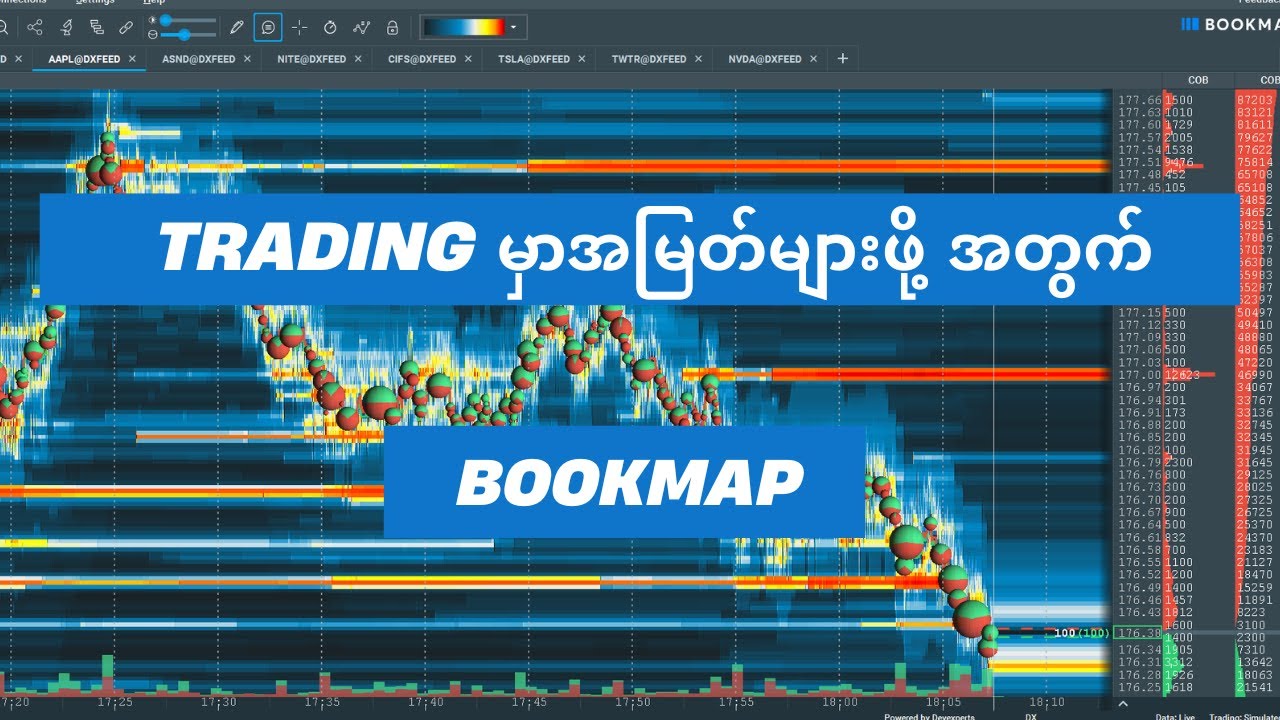The height and width of the screenshot is (720, 1280).
Task: Open the microscope analysis tool
Action: point(66,27)
